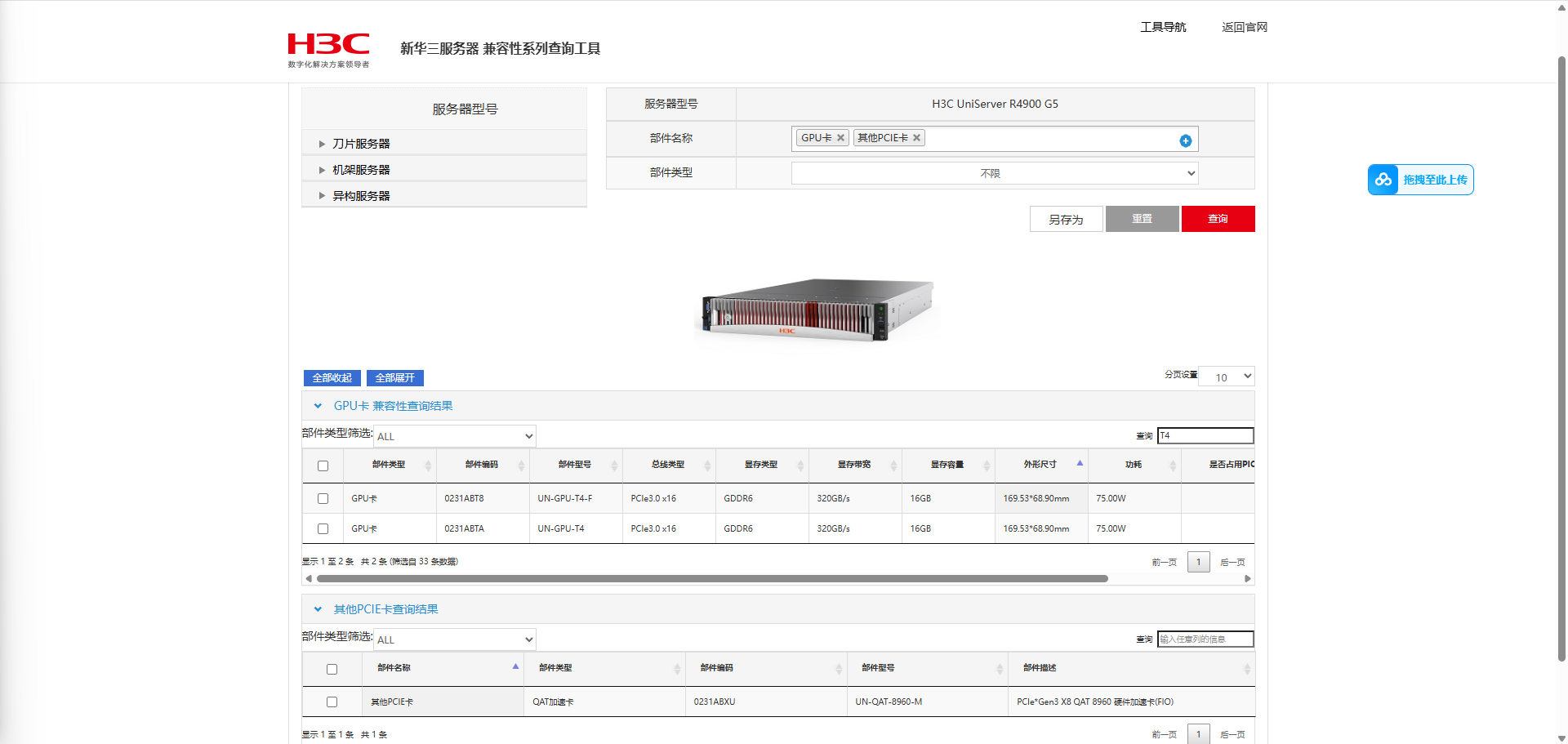This screenshot has width=1568, height=744.
Task: Remove the GPU卡 tag with its × icon
Action: [x=840, y=138]
